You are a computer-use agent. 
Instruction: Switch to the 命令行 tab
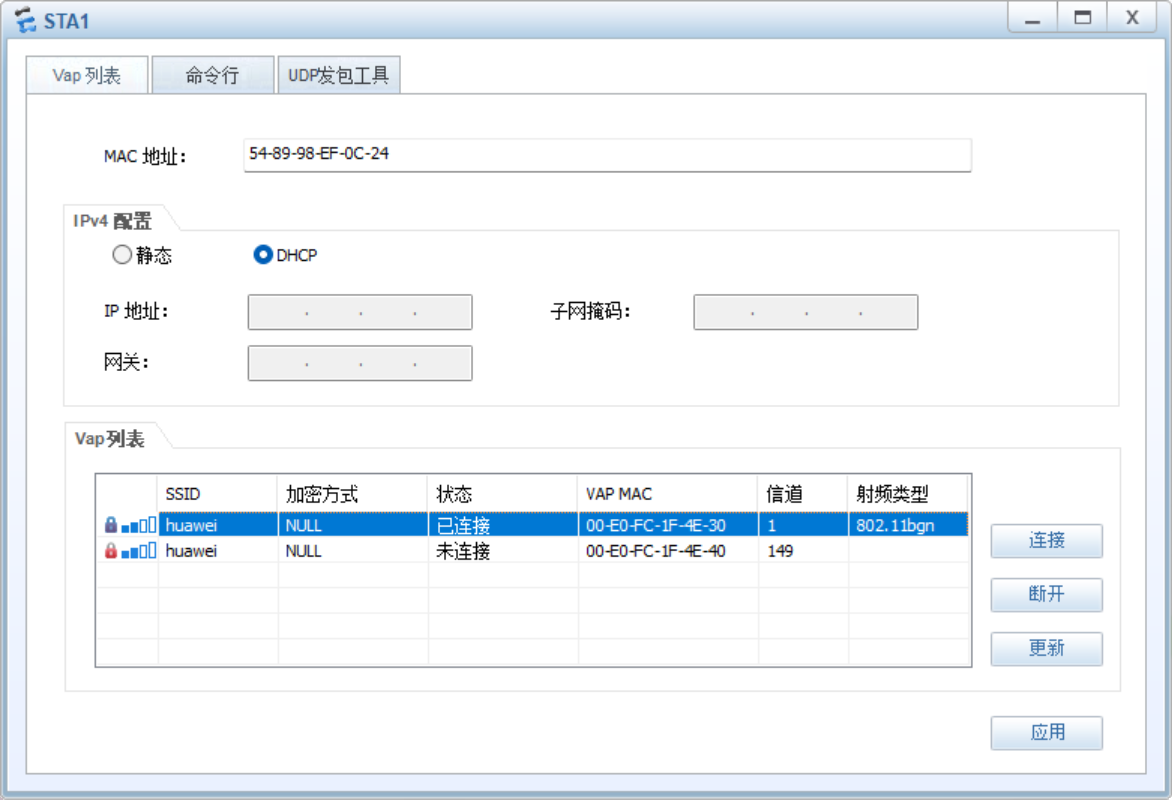(212, 75)
